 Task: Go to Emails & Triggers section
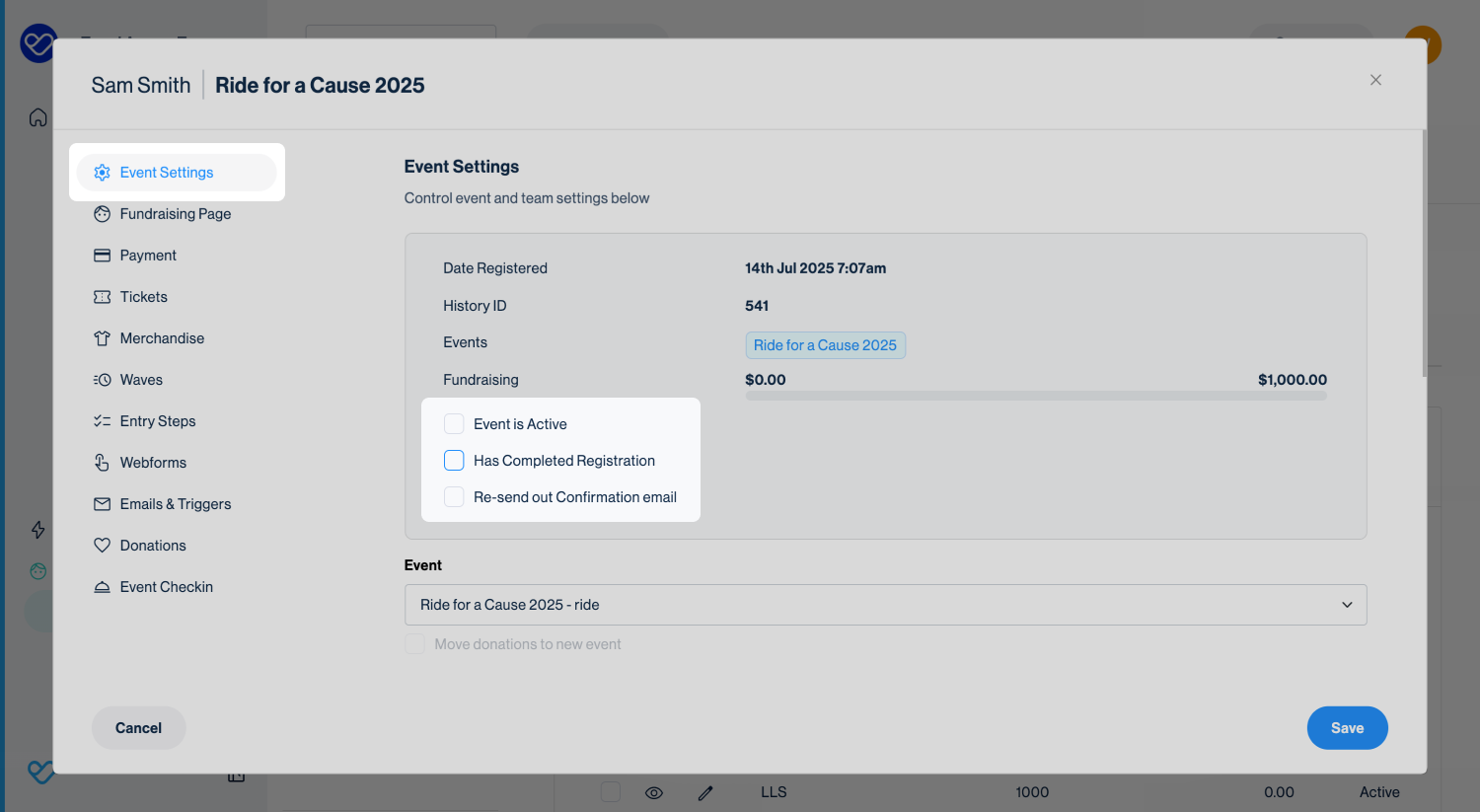(x=175, y=504)
